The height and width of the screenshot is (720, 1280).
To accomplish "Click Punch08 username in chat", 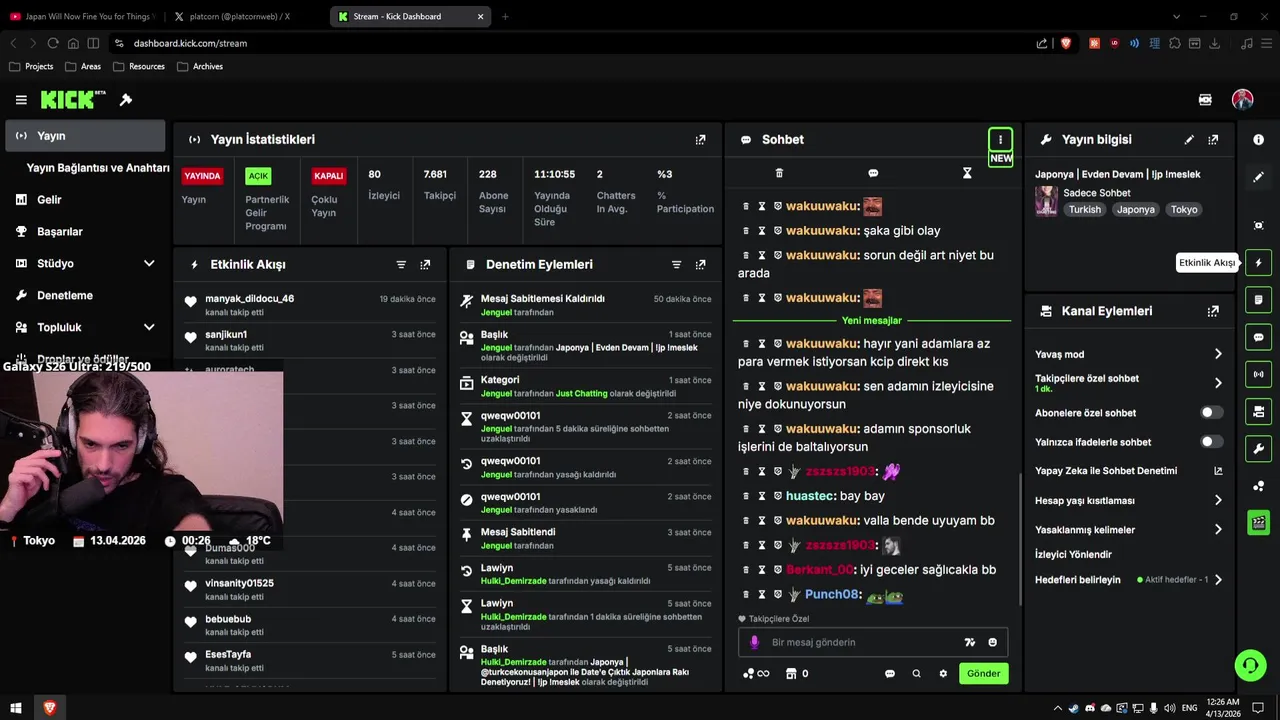I will 832,595.
